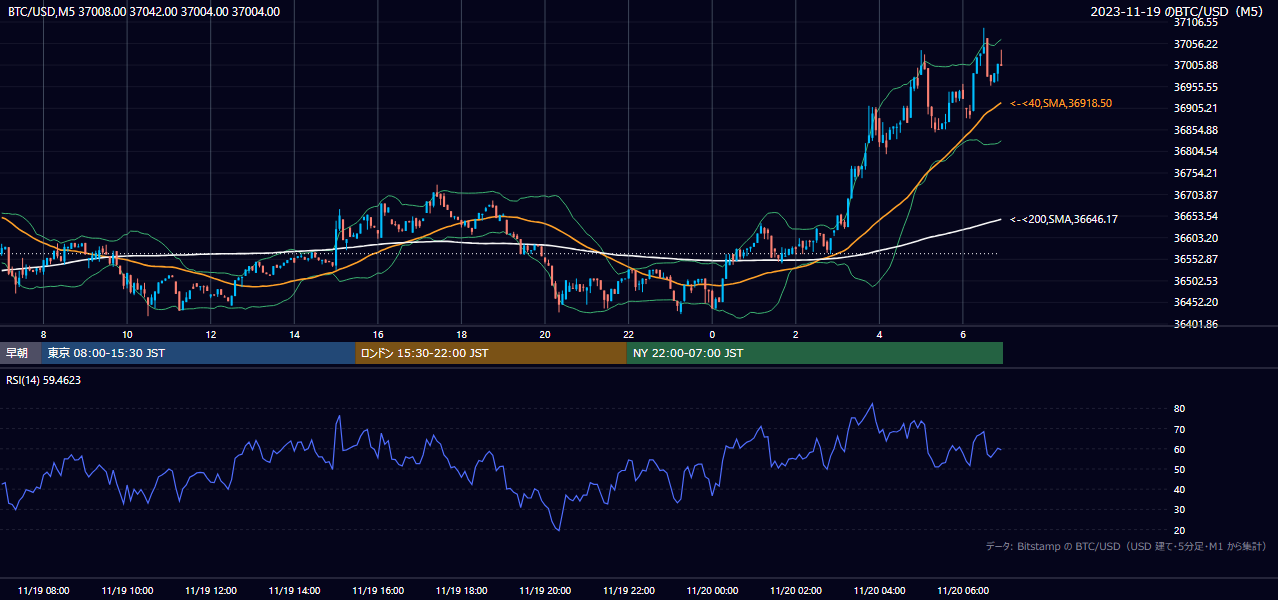Click price axis value 36955.55
1278x600 pixels.
pyautogui.click(x=1196, y=87)
